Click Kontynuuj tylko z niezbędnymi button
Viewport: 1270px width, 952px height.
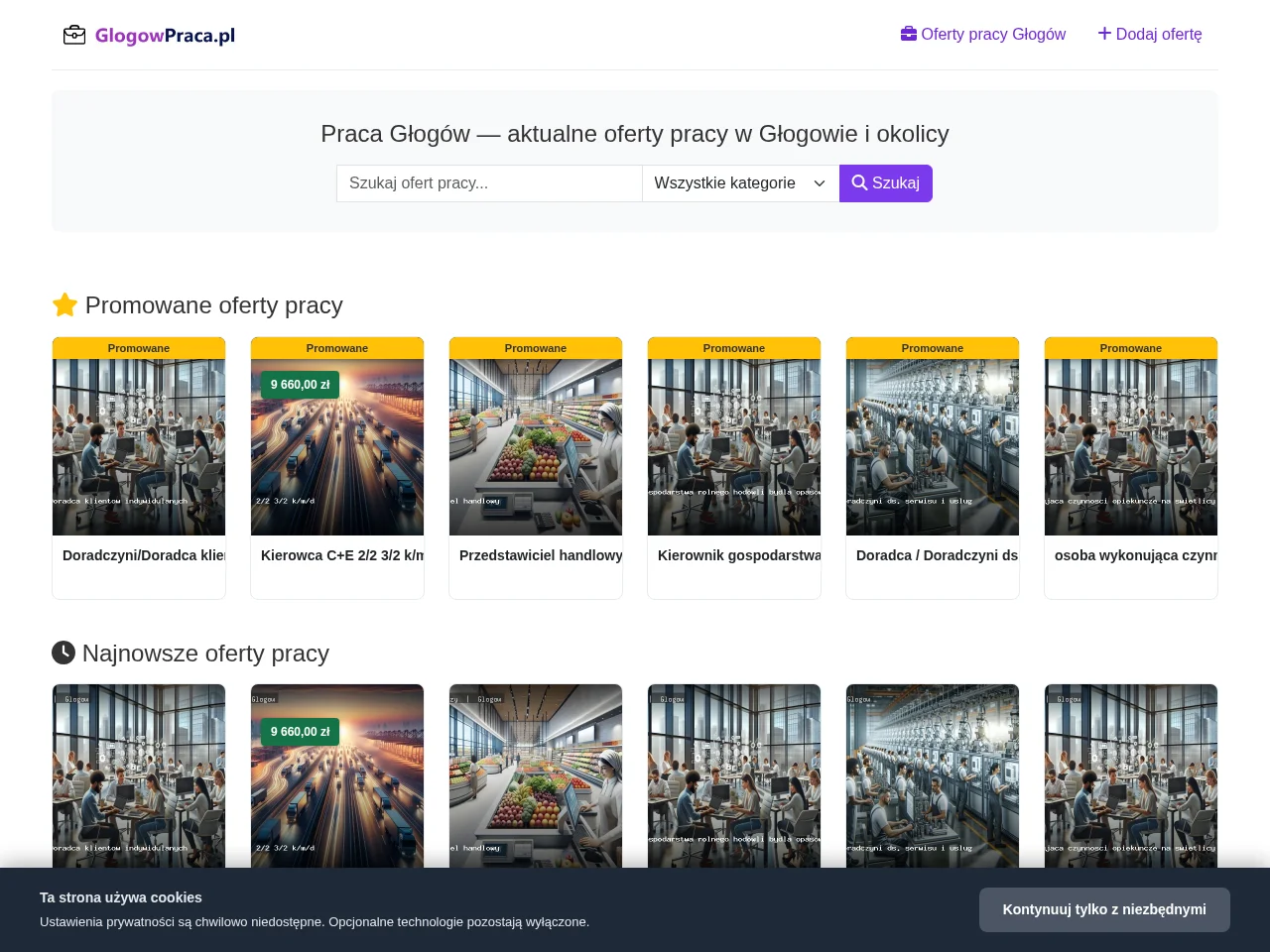1104,909
